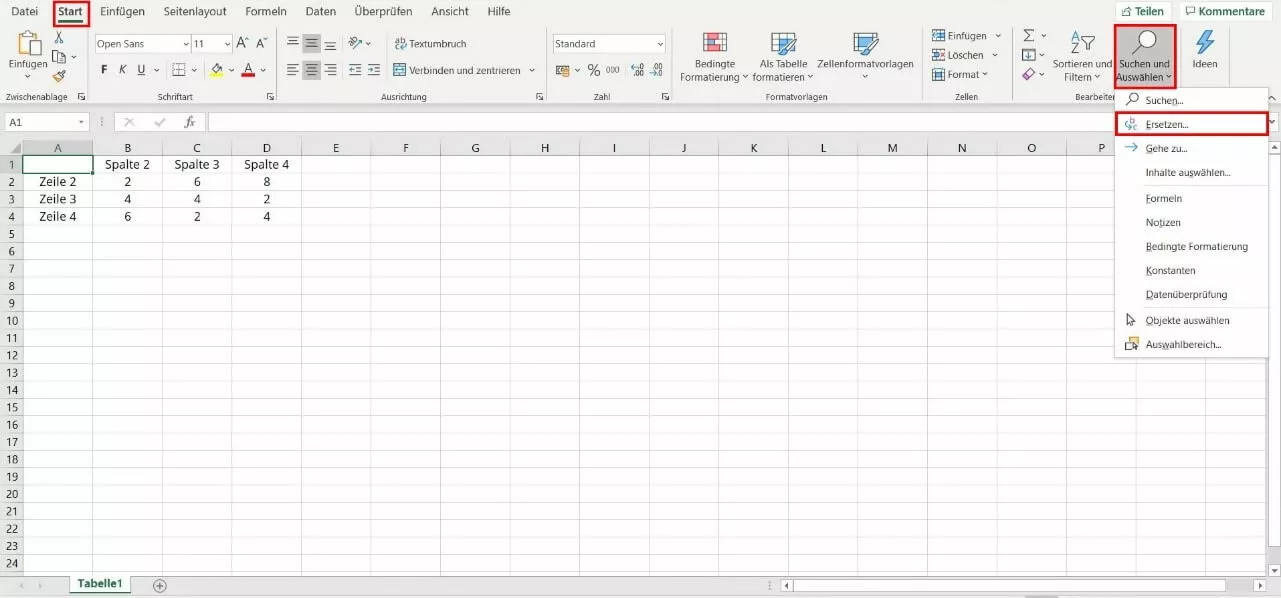Open text orientation angle tool
1281x598 pixels.
[x=356, y=43]
